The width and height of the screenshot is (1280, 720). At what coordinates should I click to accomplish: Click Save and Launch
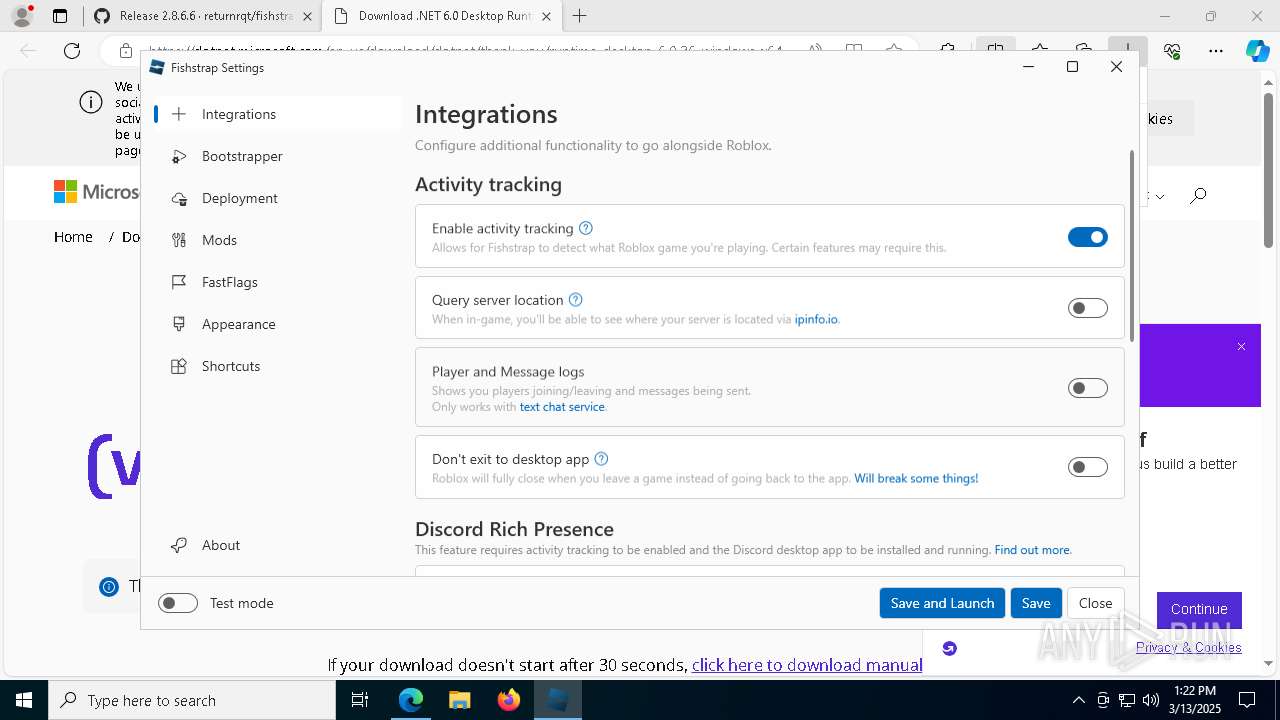pyautogui.click(x=942, y=603)
